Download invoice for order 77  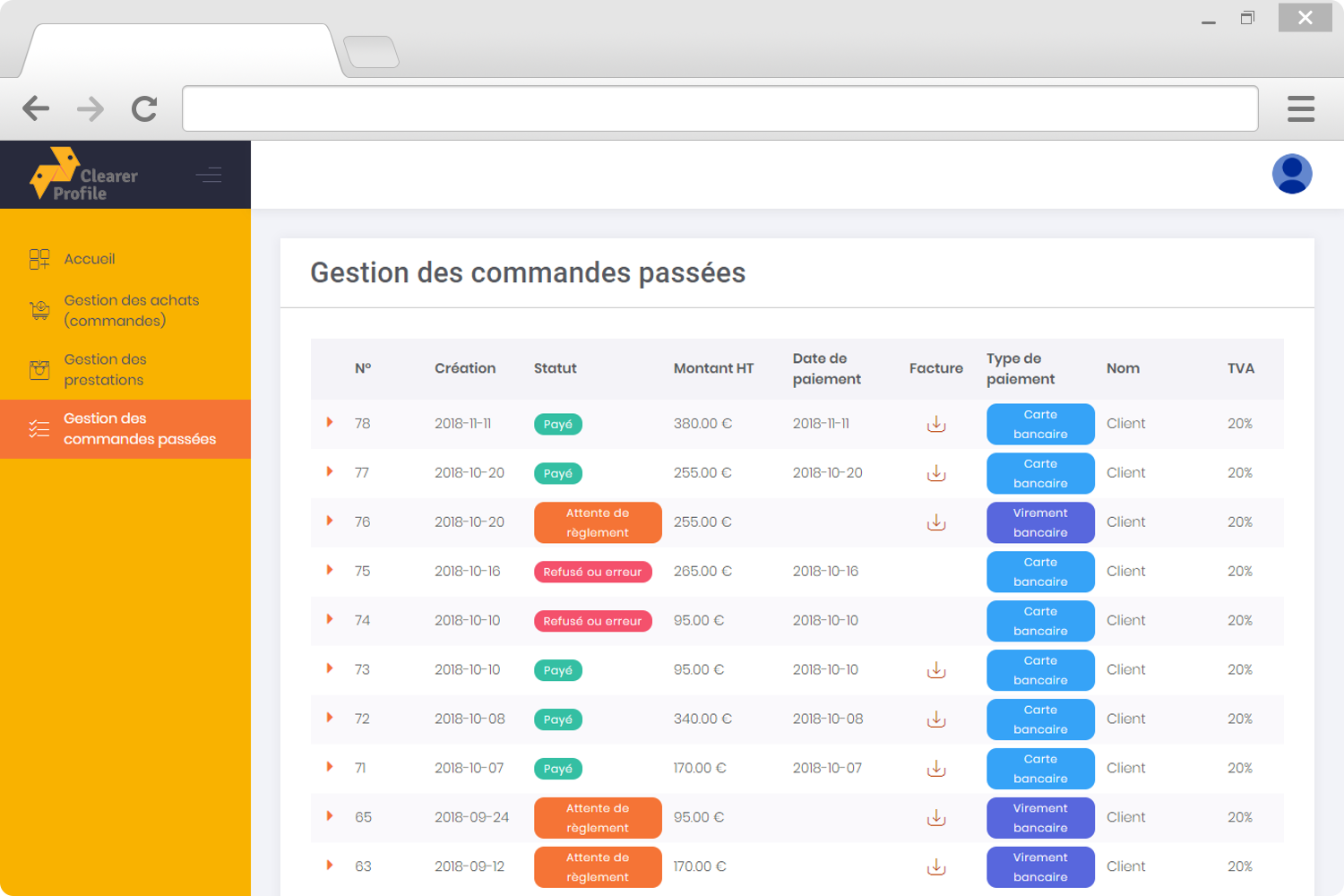point(936,473)
